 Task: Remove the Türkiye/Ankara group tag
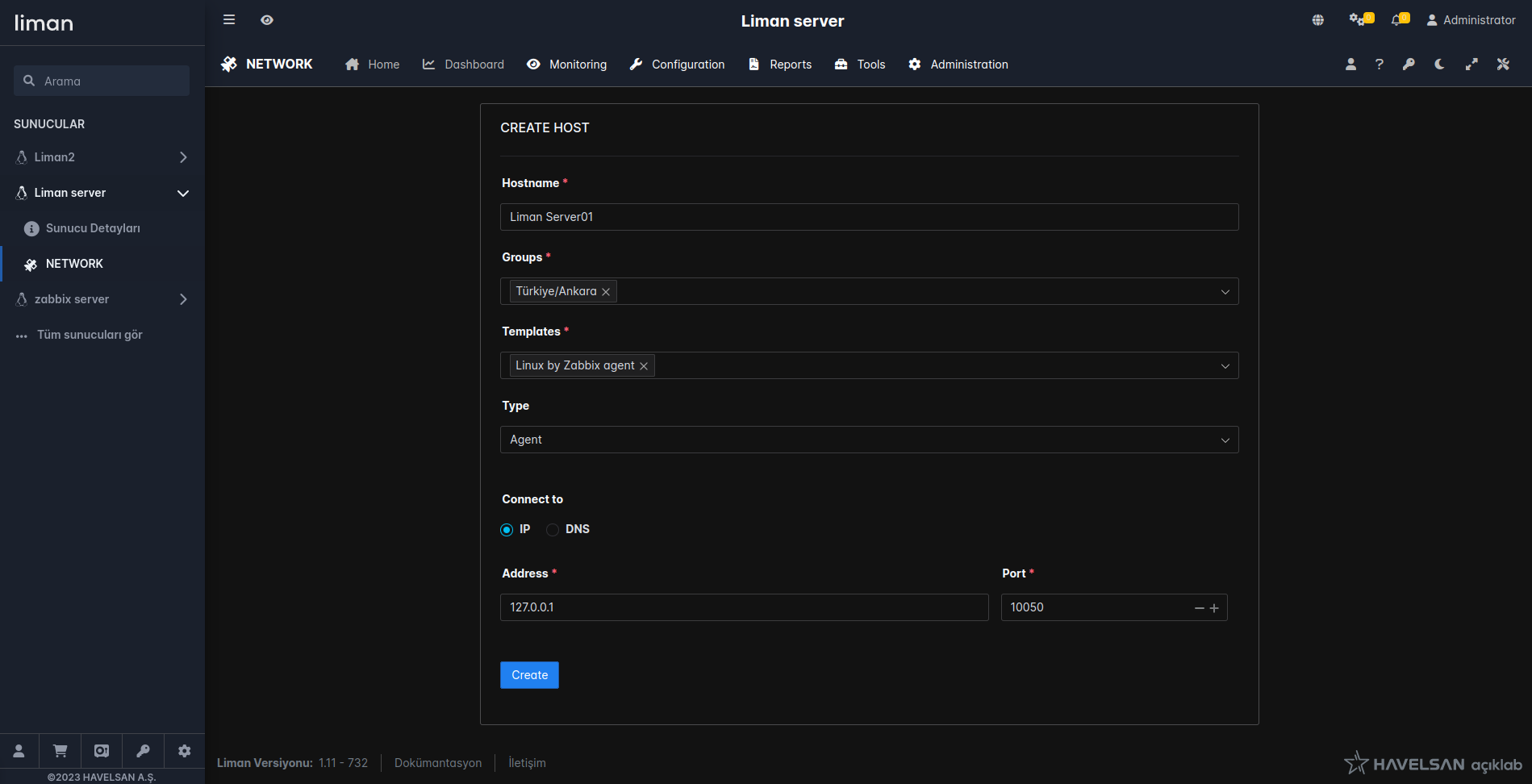point(606,292)
